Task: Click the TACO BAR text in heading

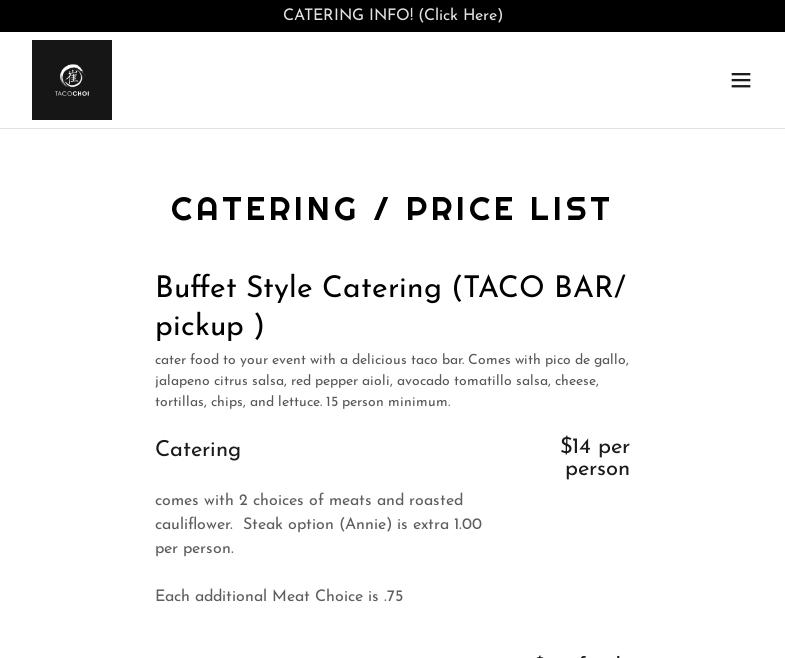Action: (x=538, y=289)
